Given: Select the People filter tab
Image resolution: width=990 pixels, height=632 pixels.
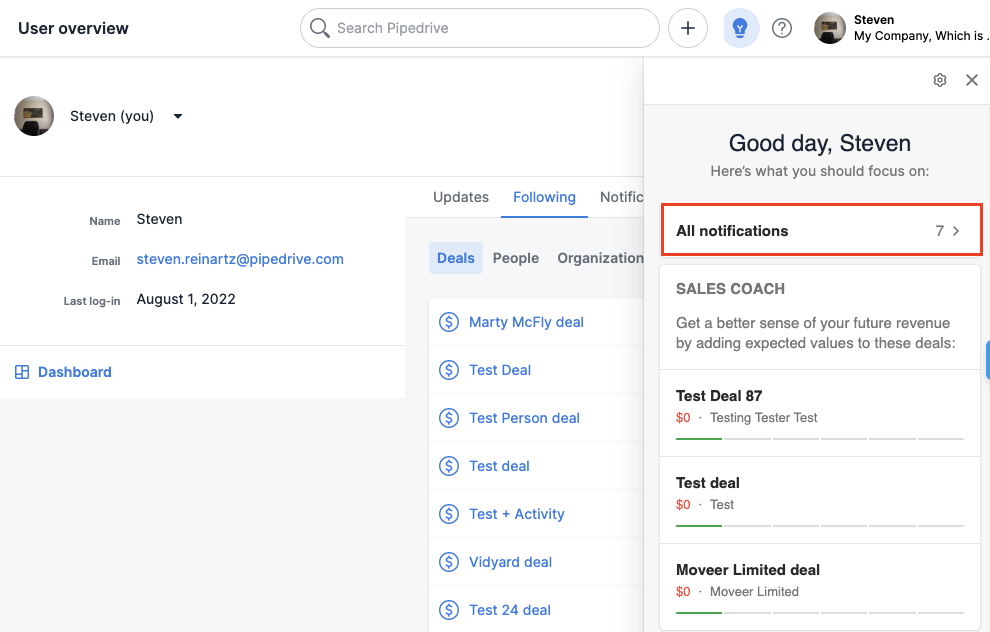Looking at the screenshot, I should (516, 258).
